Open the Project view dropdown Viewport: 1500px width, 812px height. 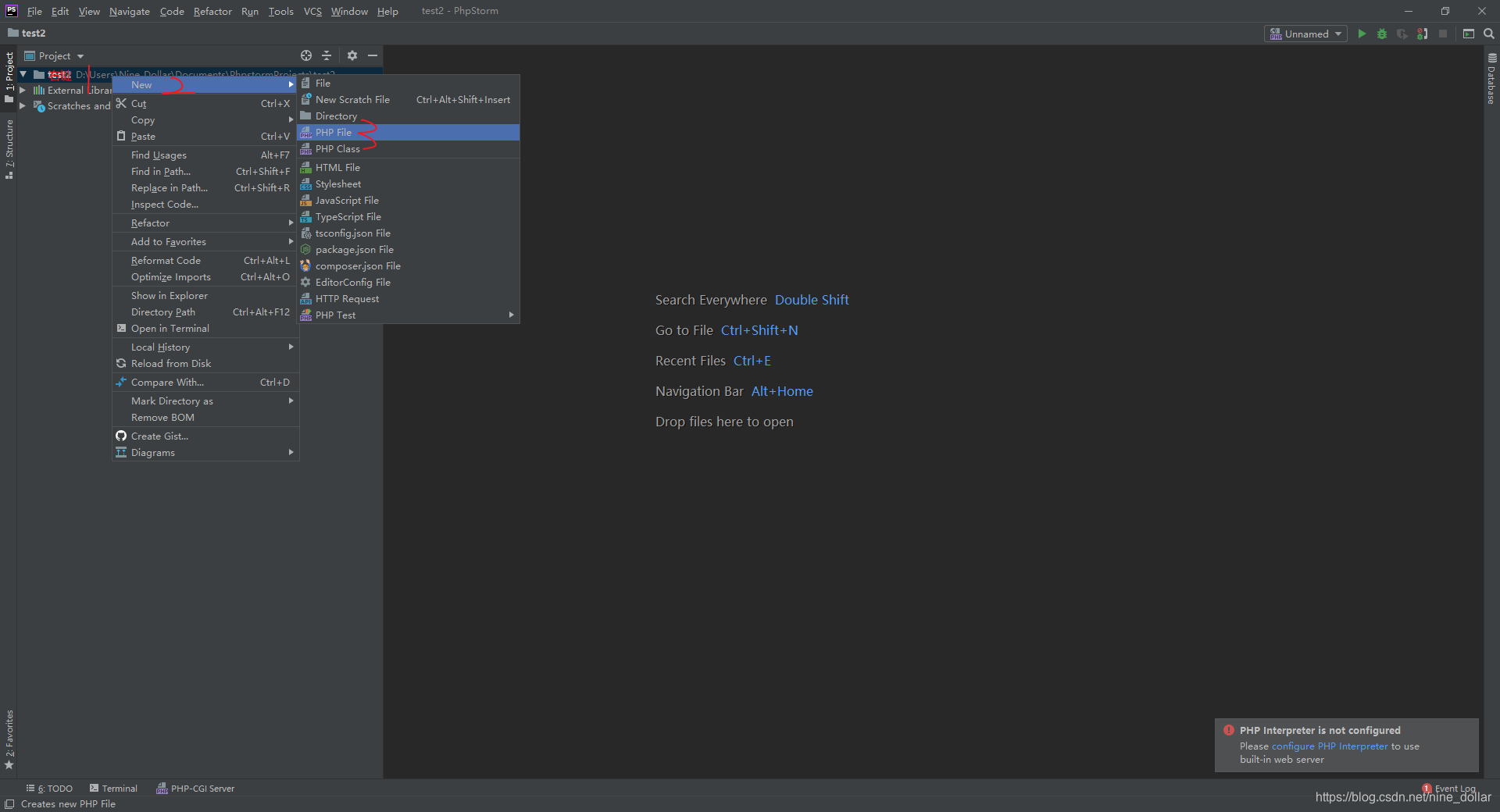tap(55, 55)
